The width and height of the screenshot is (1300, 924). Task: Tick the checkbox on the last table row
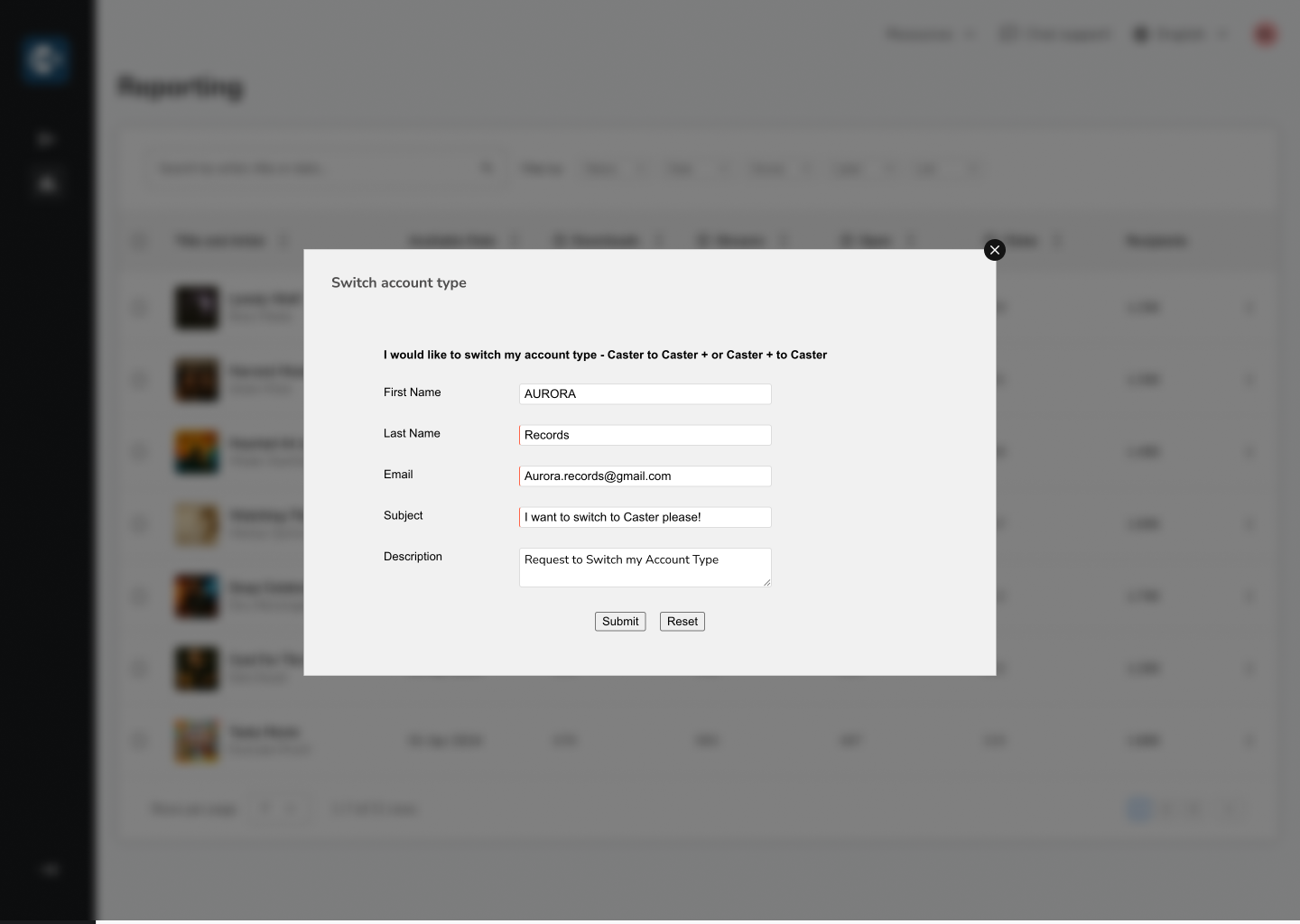tap(139, 741)
